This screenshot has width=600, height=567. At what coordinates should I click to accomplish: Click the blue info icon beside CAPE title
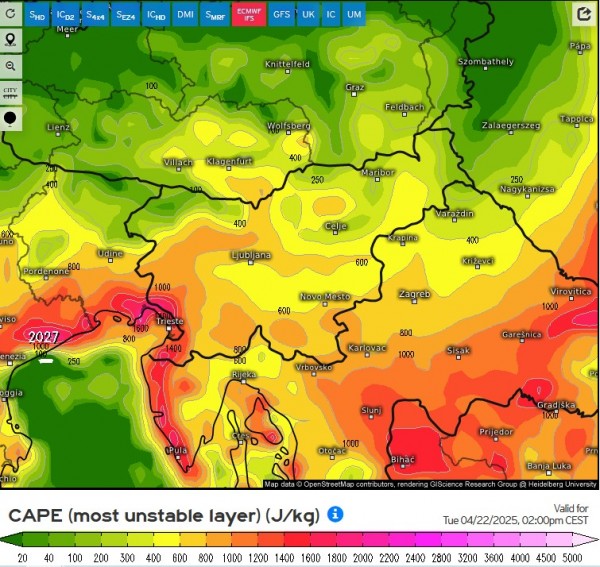335,515
